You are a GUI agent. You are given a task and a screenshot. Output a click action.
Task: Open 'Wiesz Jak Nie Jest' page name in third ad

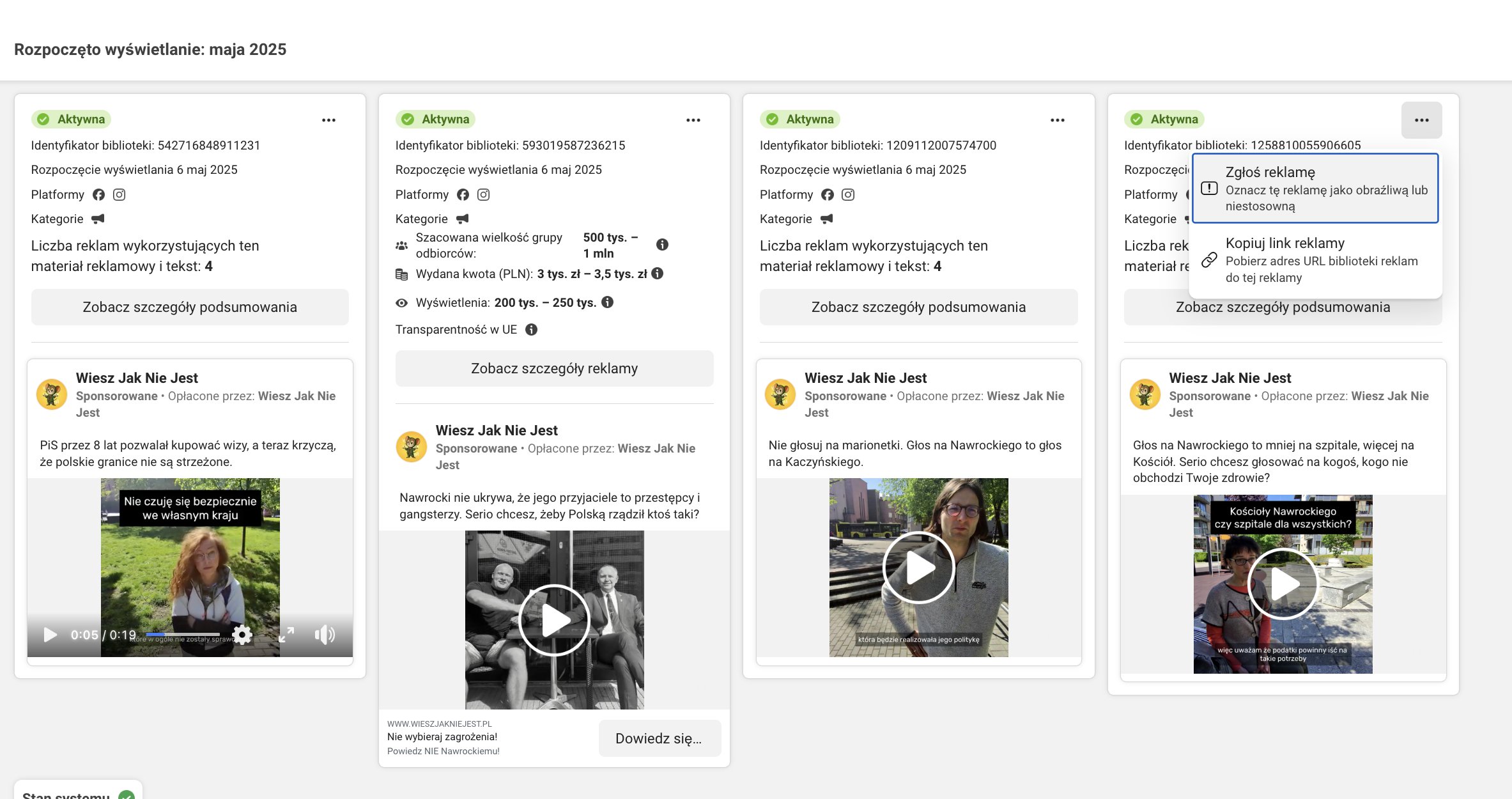865,378
